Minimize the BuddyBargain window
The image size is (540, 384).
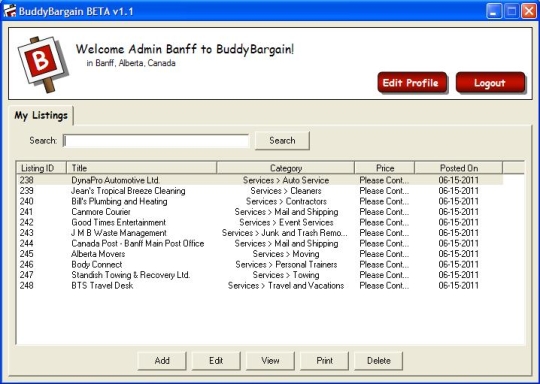494,11
